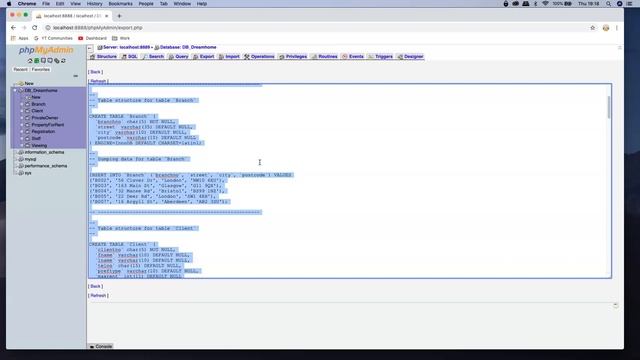Switch to the SQL tab

click(130, 57)
